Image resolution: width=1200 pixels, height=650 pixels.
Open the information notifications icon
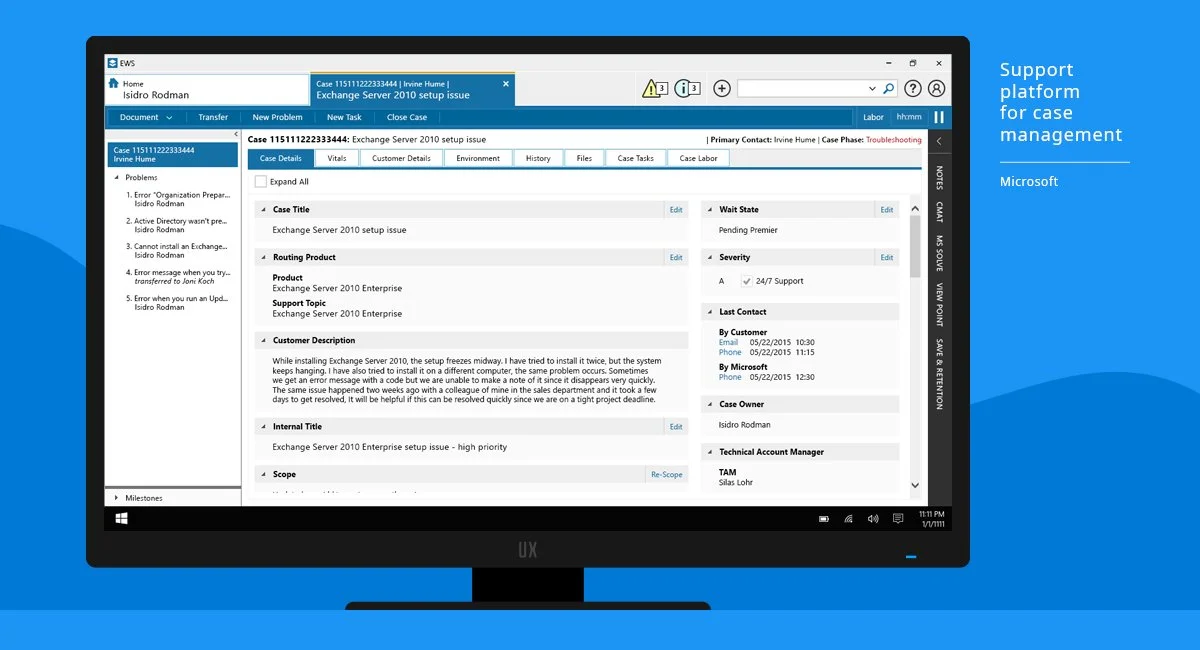(x=687, y=88)
